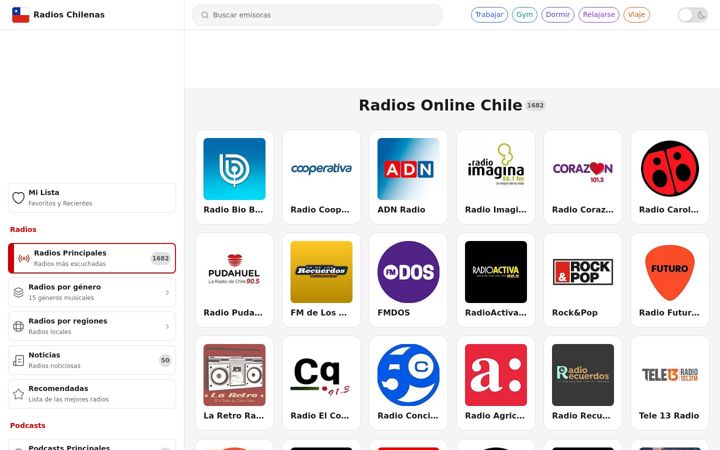This screenshot has width=720, height=450.
Task: Click the Radios Chilenas site title
Action: pos(69,15)
